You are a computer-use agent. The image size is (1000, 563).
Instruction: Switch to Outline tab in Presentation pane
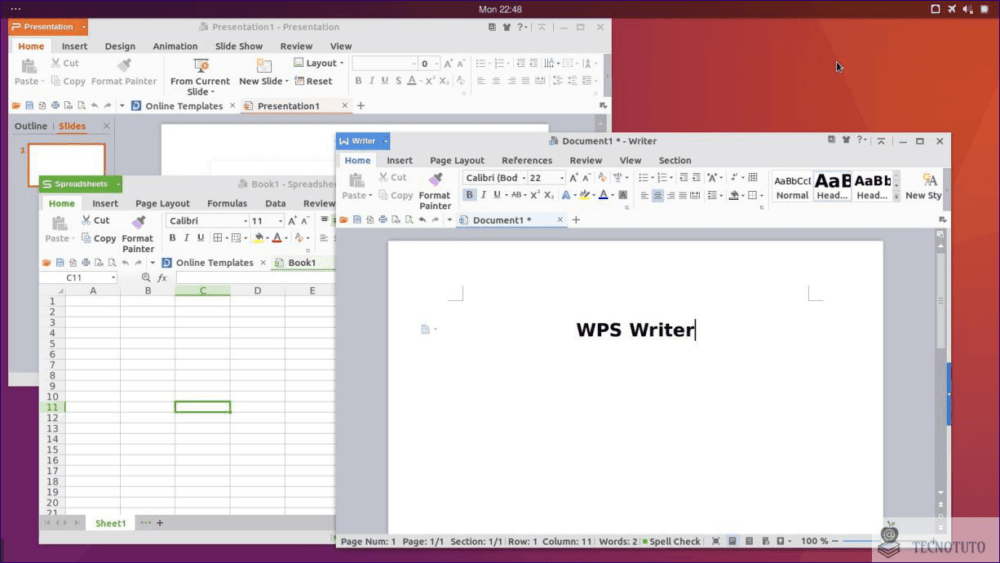pyautogui.click(x=31, y=126)
